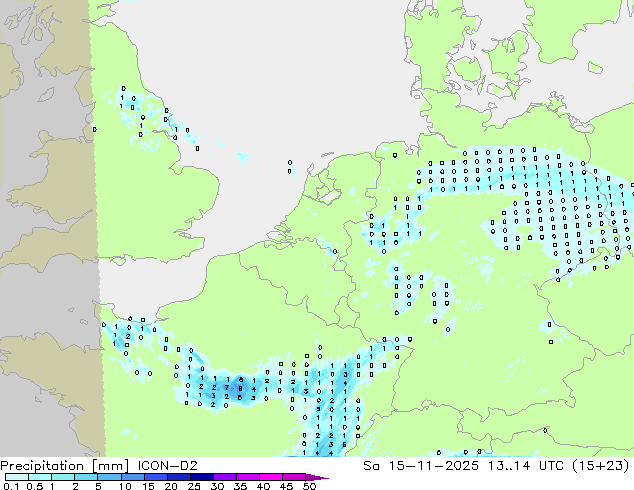
Task: Click the legend label '50'
Action: point(309,486)
